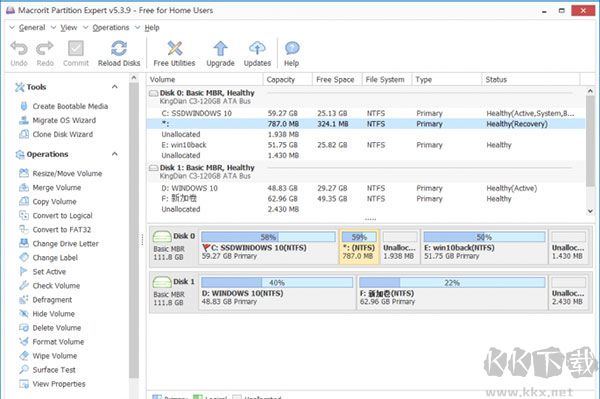Select F: 62.96 GB list row
The height and width of the screenshot is (399, 600).
click(366, 199)
